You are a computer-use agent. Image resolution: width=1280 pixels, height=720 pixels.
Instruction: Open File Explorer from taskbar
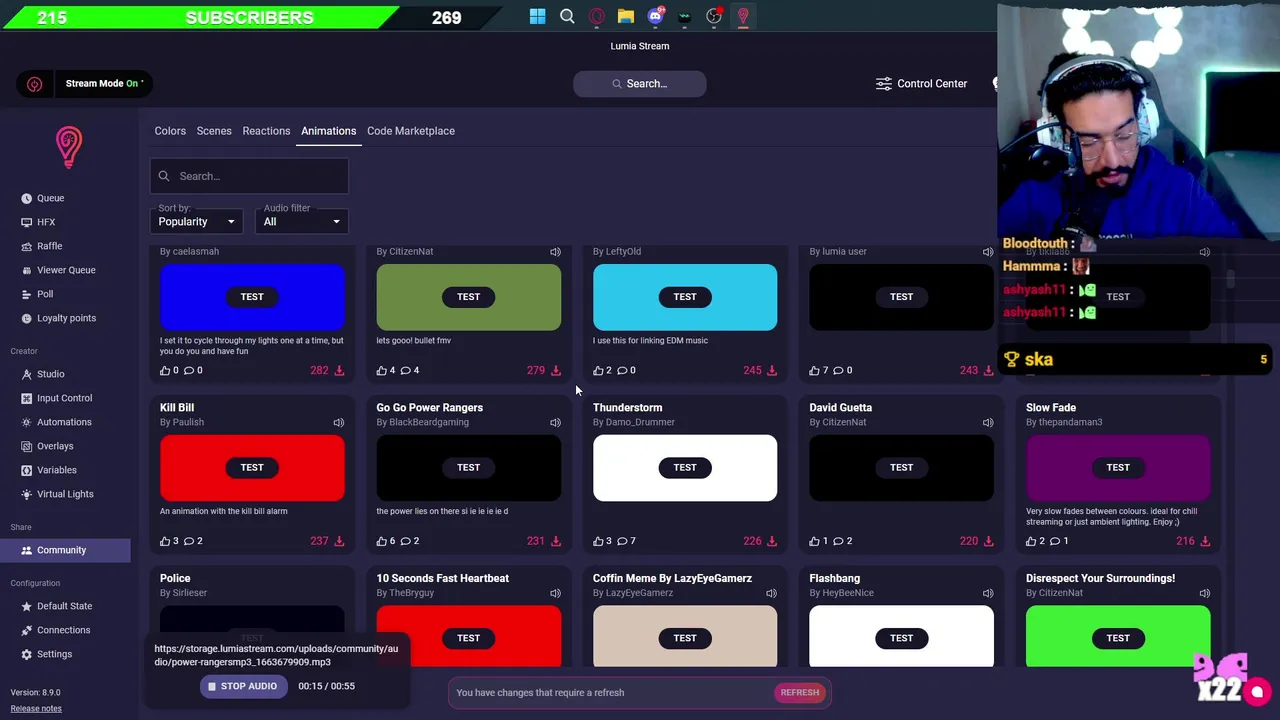click(626, 16)
